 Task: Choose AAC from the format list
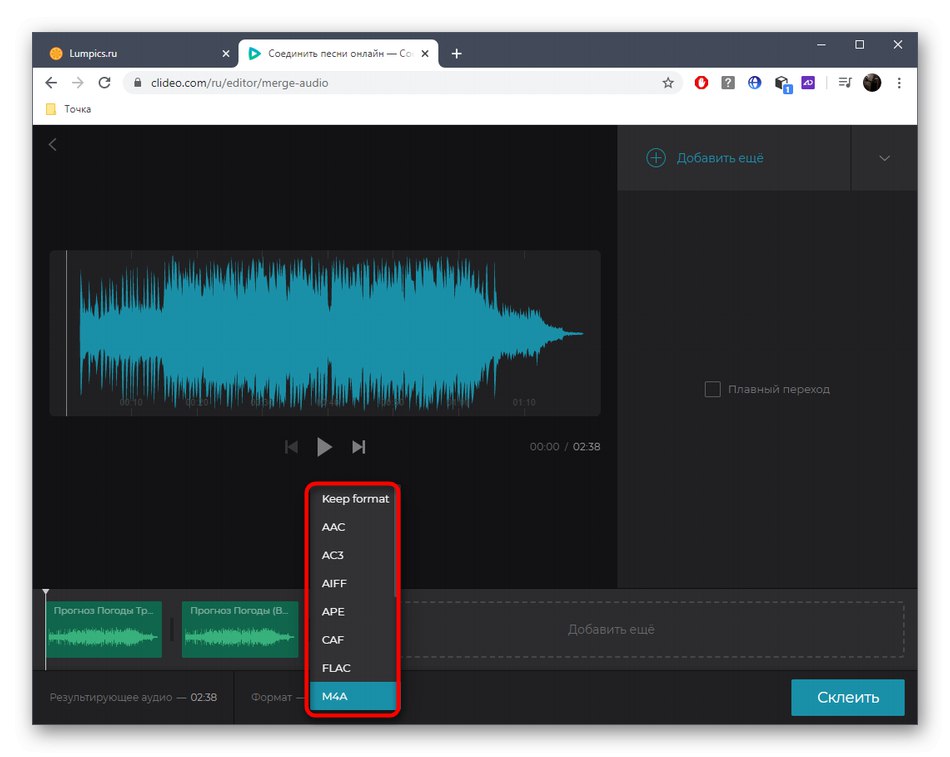tap(353, 527)
